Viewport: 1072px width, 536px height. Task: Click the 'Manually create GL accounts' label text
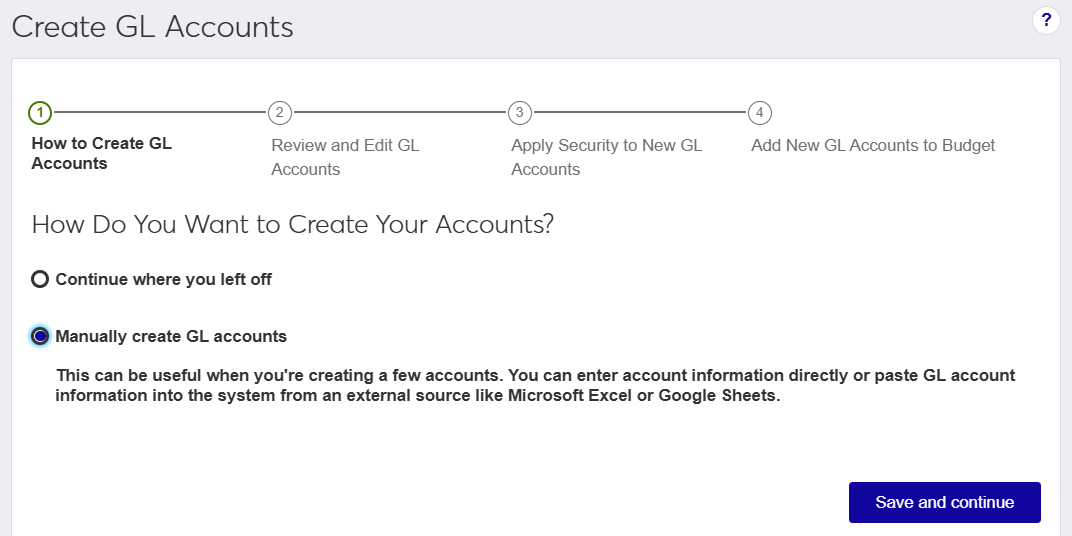(171, 336)
